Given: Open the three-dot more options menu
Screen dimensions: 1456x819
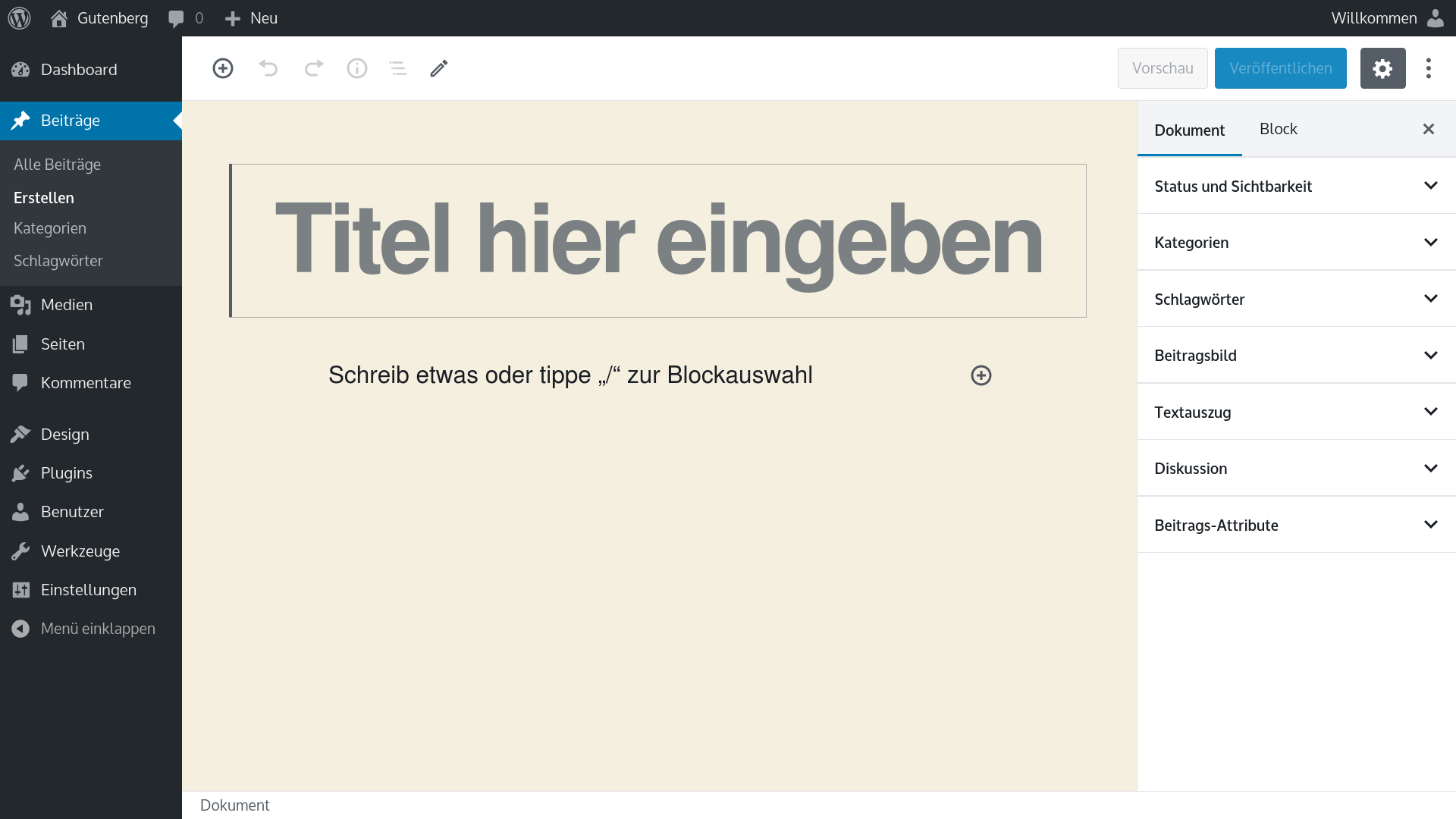Looking at the screenshot, I should tap(1429, 68).
